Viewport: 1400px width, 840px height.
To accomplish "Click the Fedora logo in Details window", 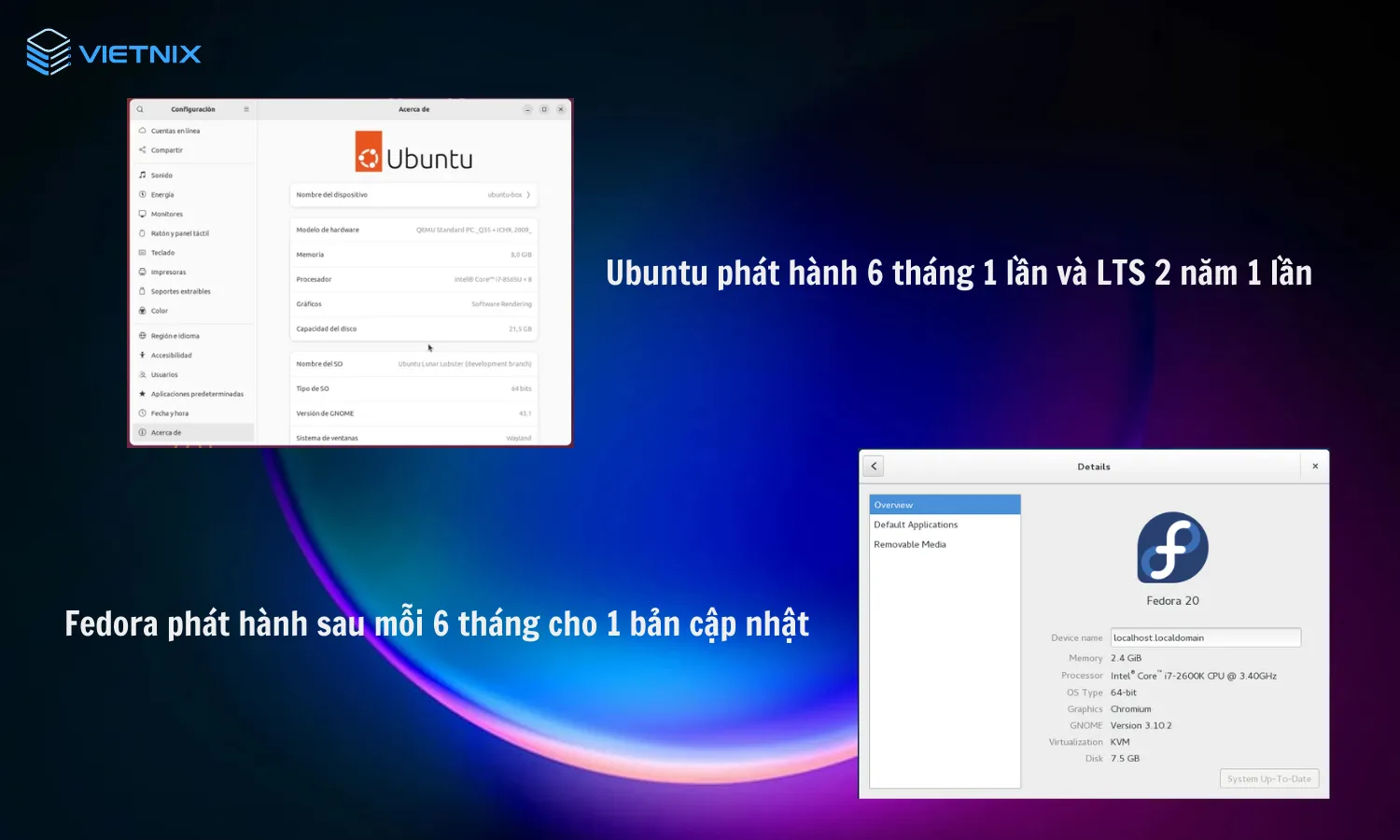I will pos(1173,548).
